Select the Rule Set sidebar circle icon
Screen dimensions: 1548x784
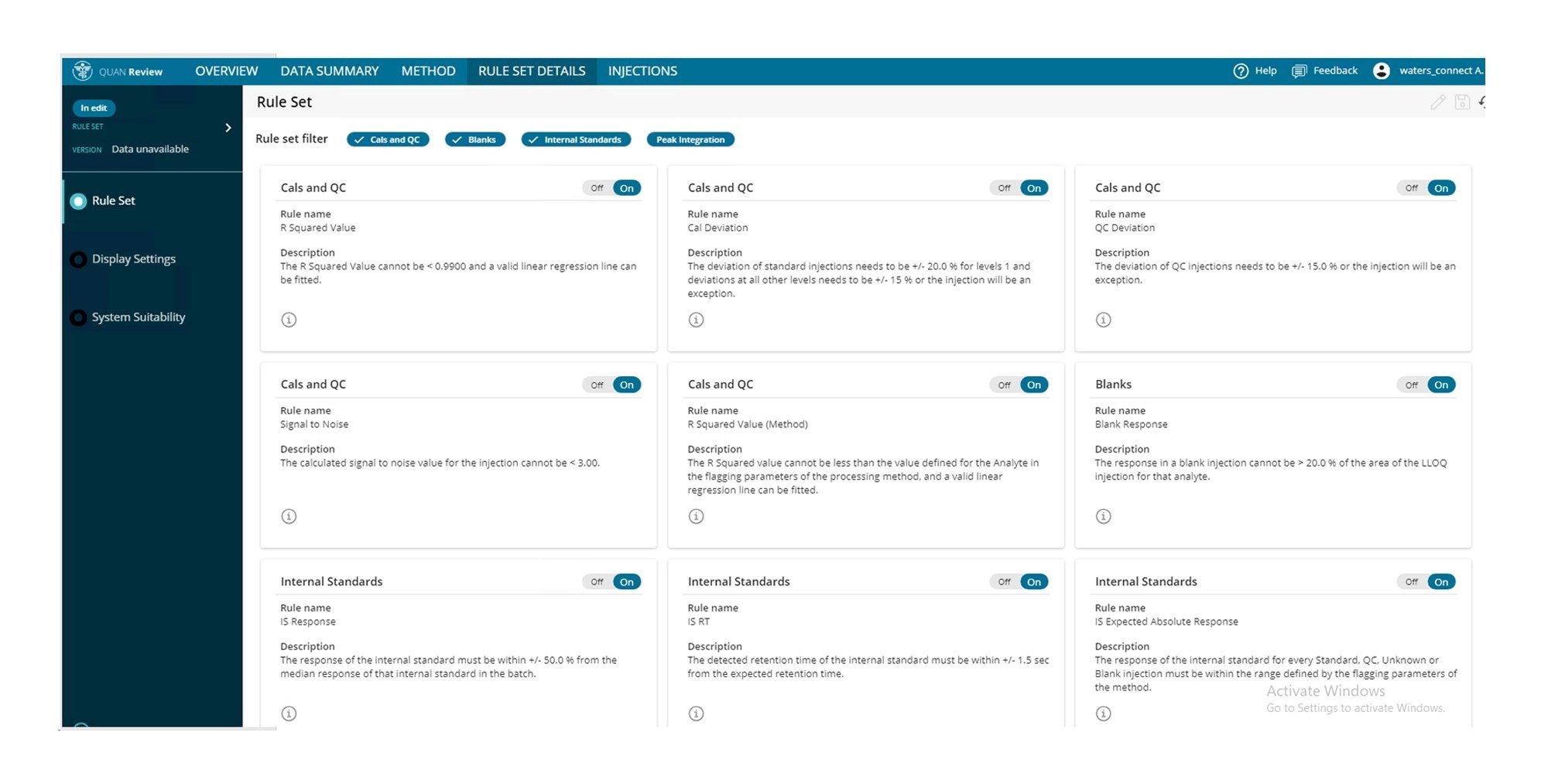pos(78,201)
